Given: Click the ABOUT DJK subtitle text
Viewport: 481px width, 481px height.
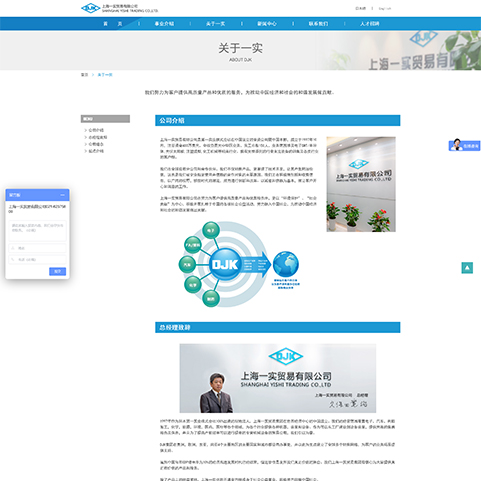Looking at the screenshot, I should (x=240, y=60).
